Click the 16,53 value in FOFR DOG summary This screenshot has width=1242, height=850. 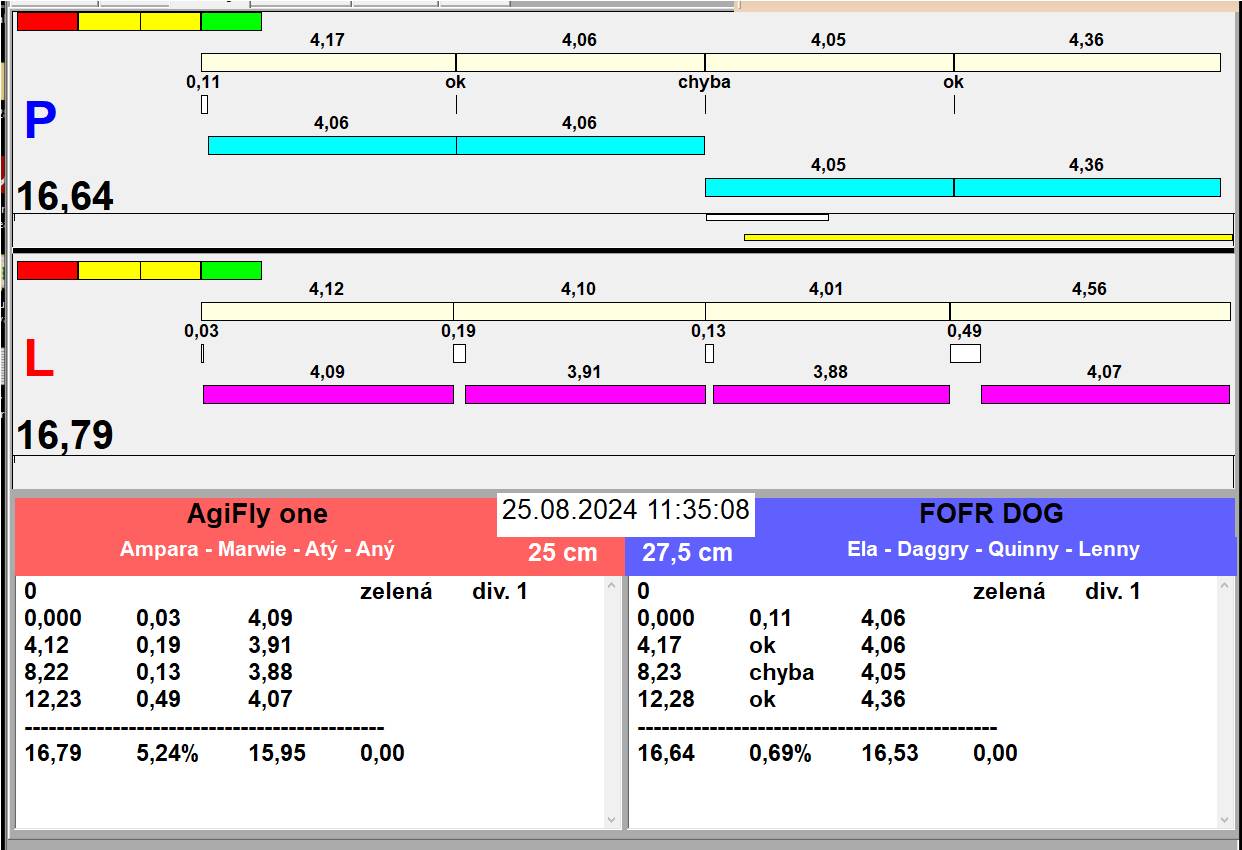click(x=890, y=753)
